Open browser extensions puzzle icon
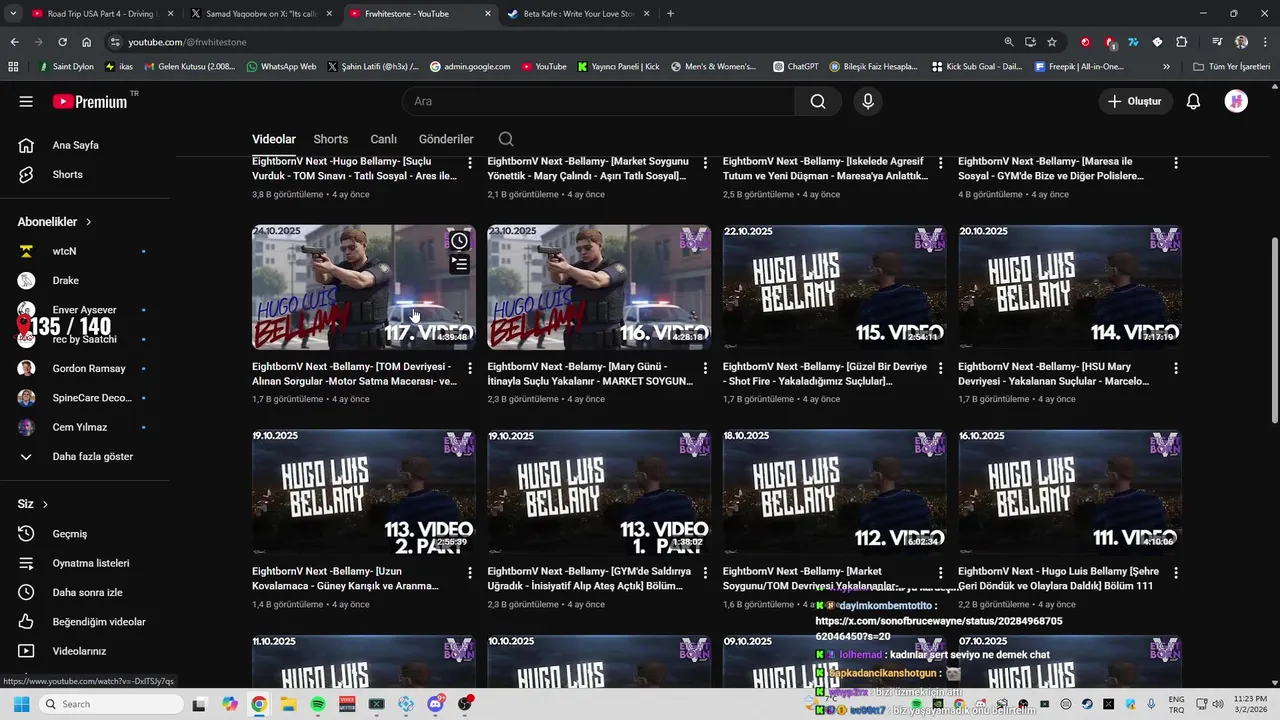1280x720 pixels. [x=1181, y=42]
